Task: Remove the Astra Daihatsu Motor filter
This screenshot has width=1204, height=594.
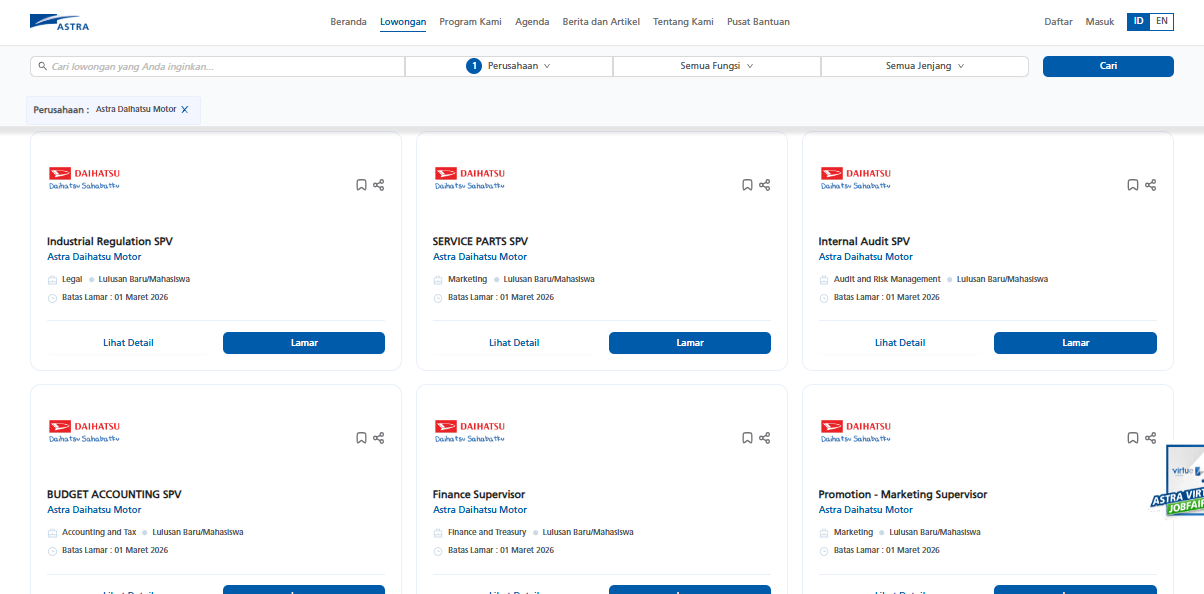Action: point(185,110)
